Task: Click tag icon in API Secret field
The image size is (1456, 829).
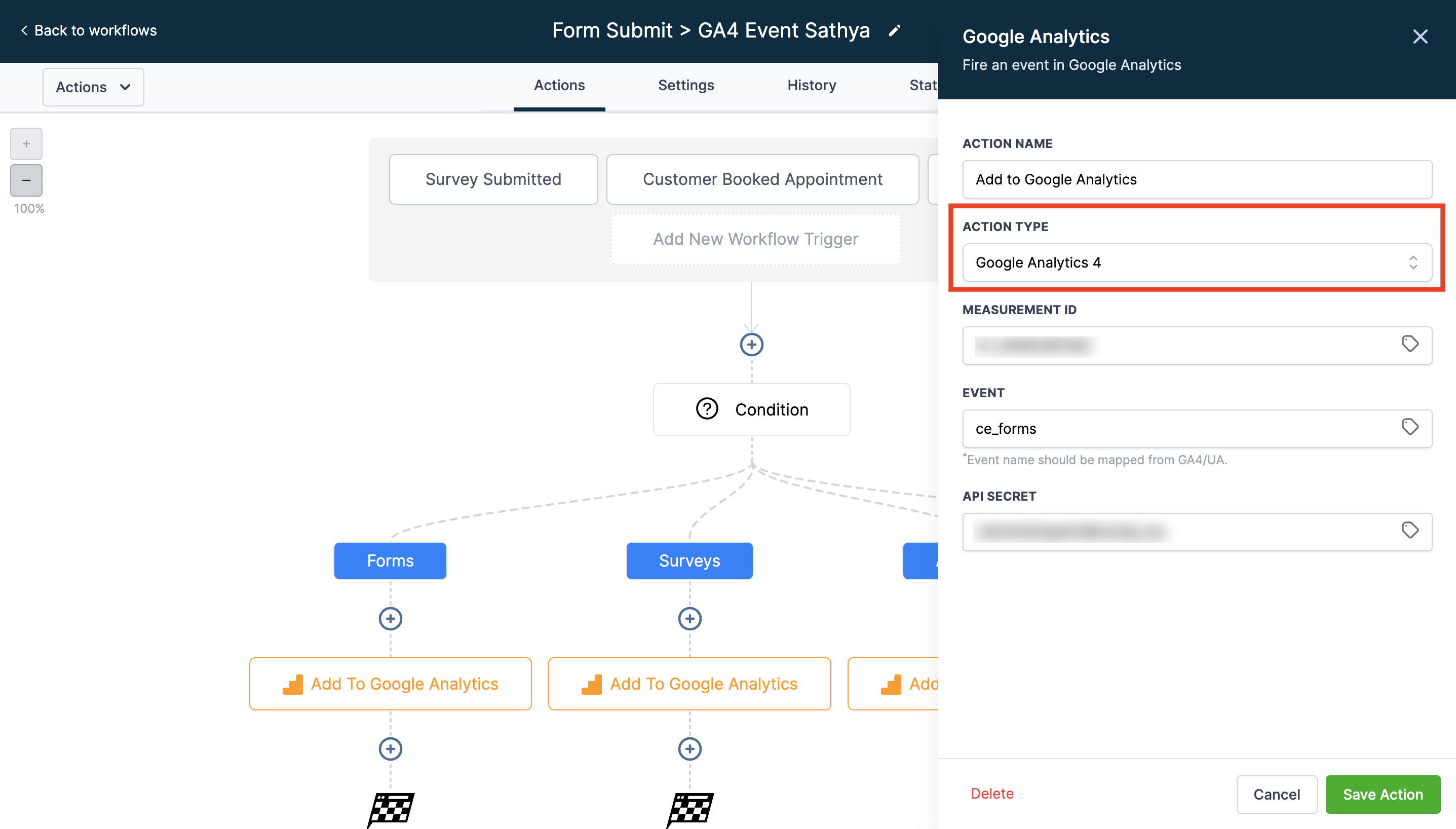Action: 1409,531
